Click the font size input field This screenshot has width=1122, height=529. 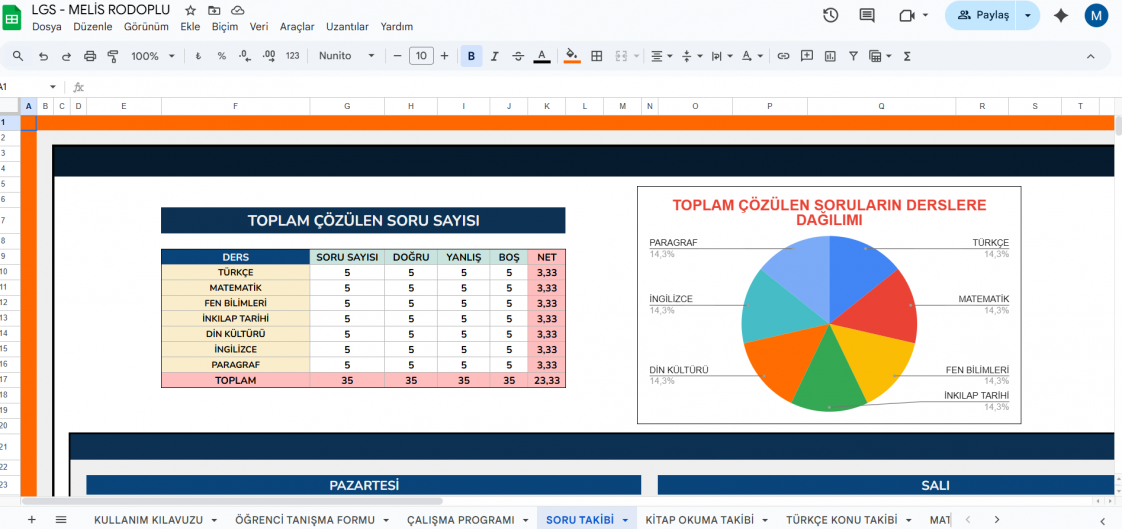[421, 56]
